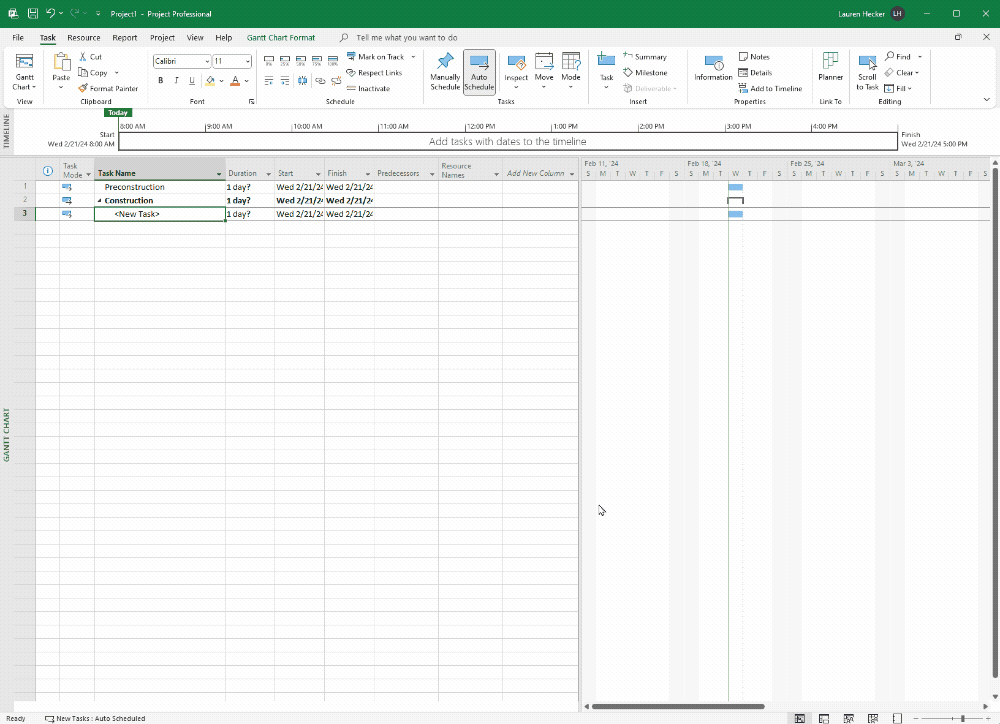Click Add to Timeline in Properties group
The image size is (1000, 724).
tap(770, 88)
